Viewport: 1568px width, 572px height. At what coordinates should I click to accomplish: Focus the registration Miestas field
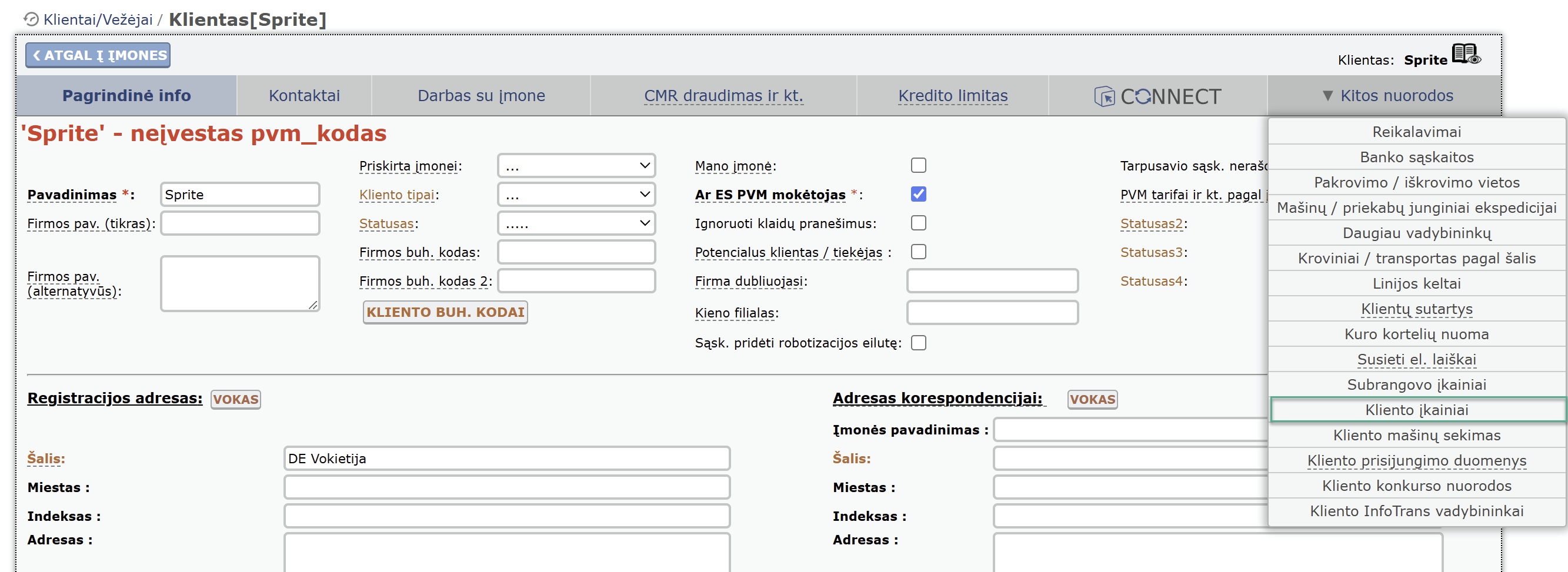(506, 487)
